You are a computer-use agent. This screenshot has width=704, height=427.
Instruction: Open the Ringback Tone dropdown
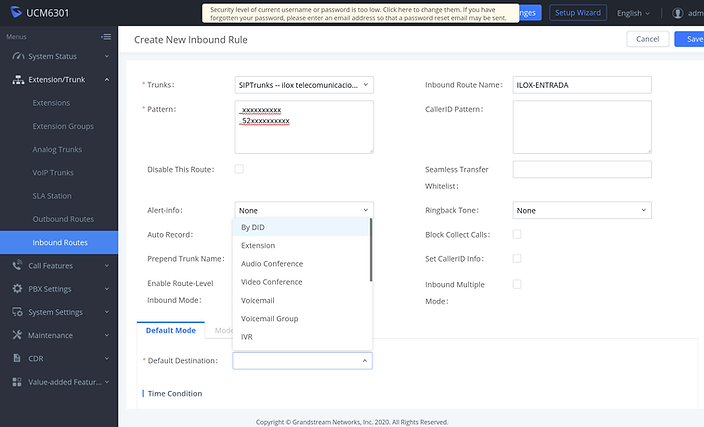582,210
